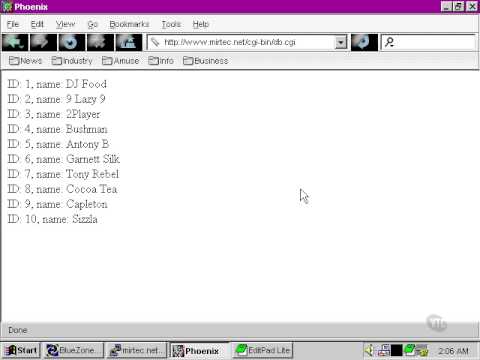Click the row 'ID: 5, name: Antony B'
The height and width of the screenshot is (360, 480).
tap(58, 144)
